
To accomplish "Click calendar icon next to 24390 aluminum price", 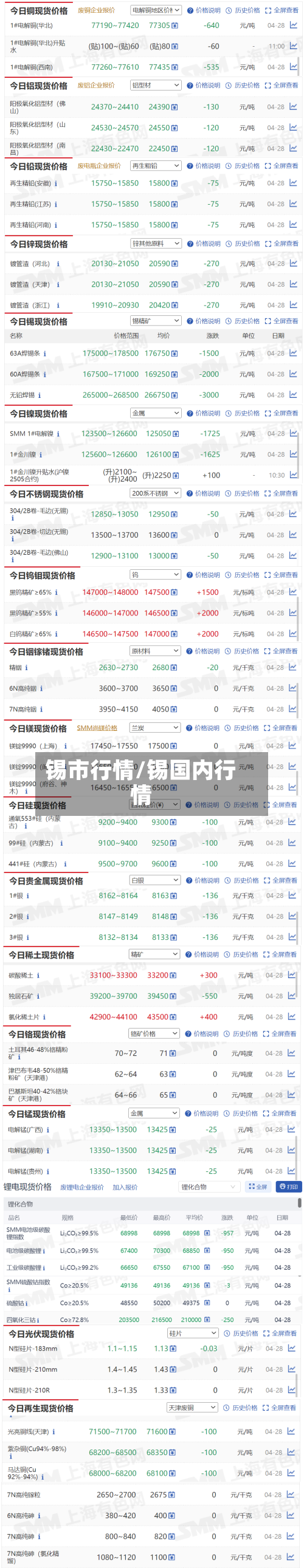I will tap(175, 107).
